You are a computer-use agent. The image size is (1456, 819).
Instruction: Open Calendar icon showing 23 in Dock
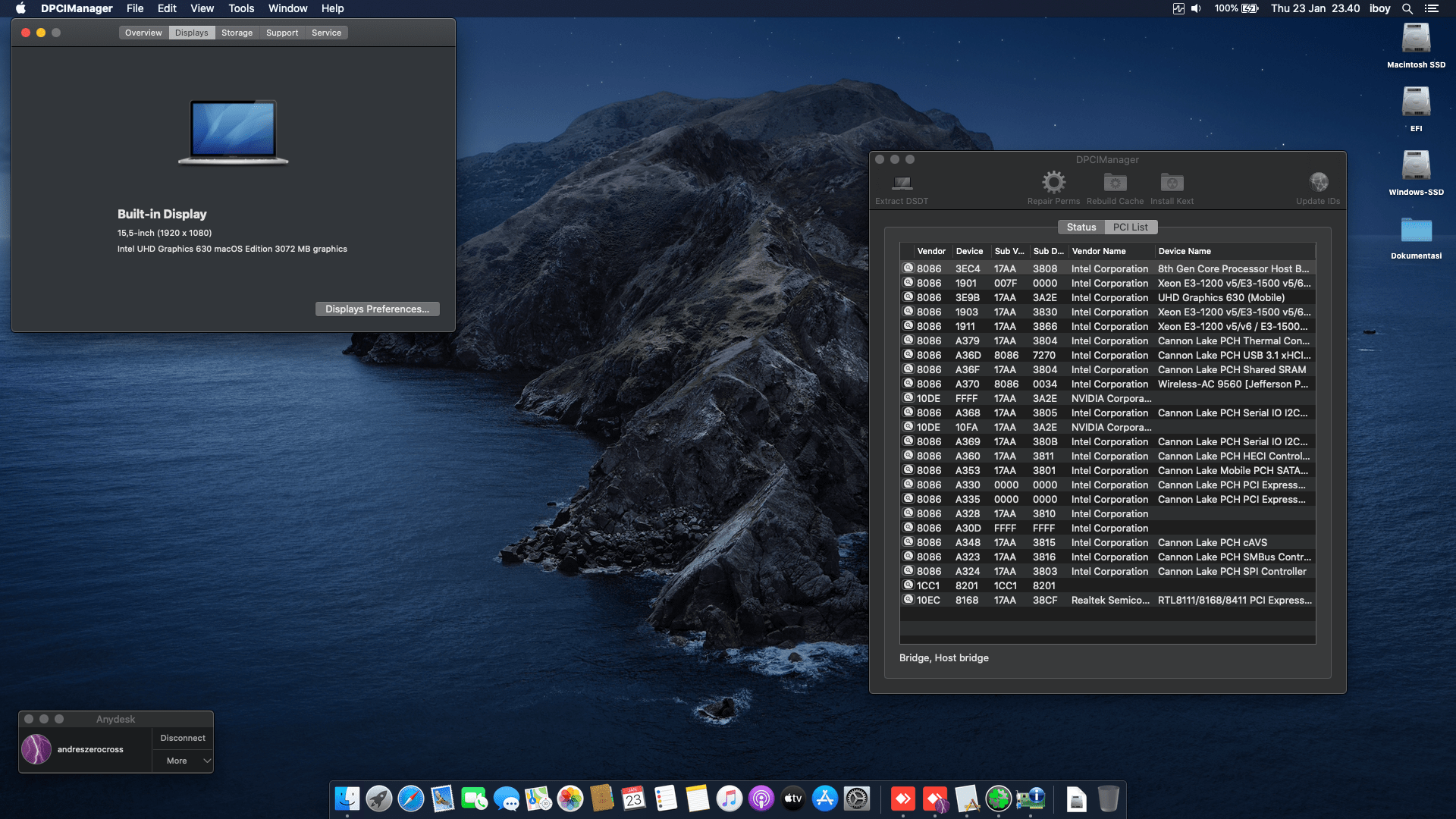634,799
